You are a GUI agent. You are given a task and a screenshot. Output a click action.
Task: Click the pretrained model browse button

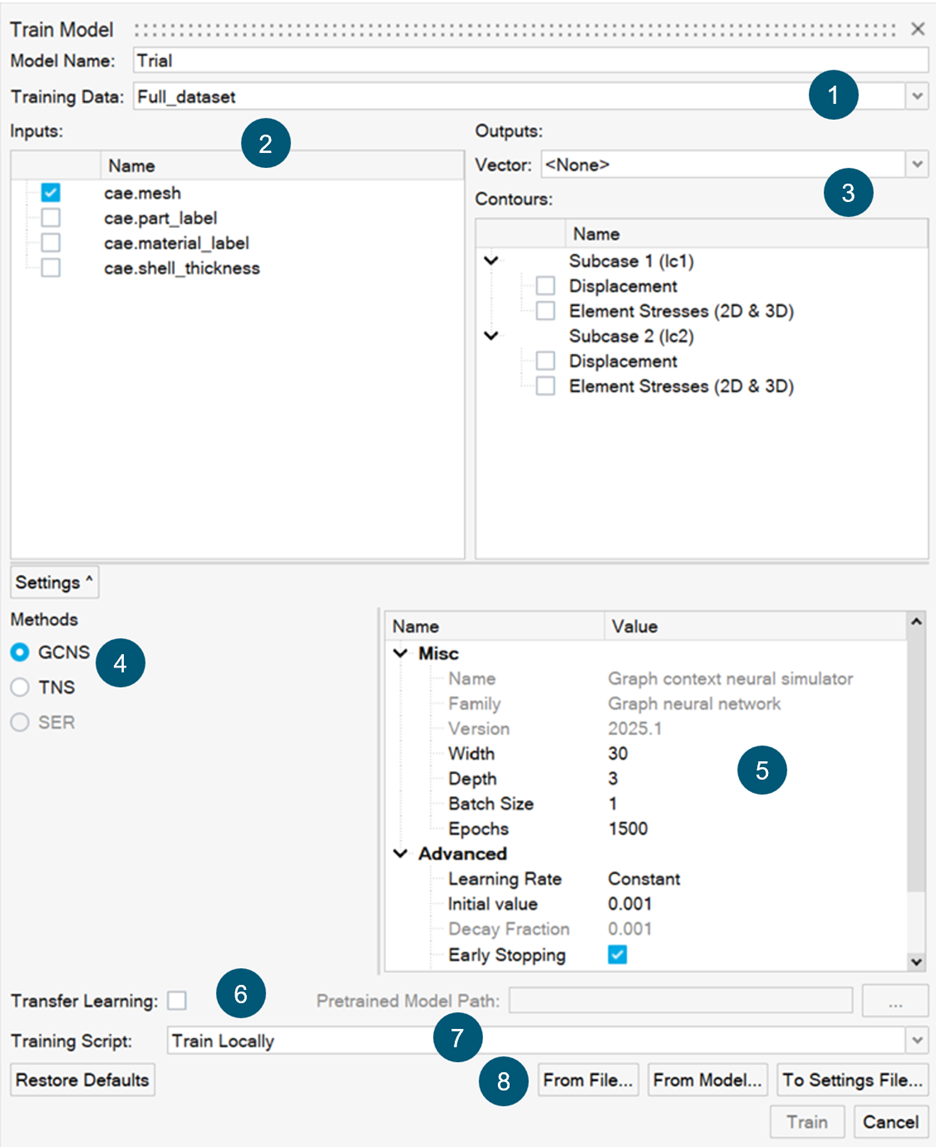coord(895,1000)
